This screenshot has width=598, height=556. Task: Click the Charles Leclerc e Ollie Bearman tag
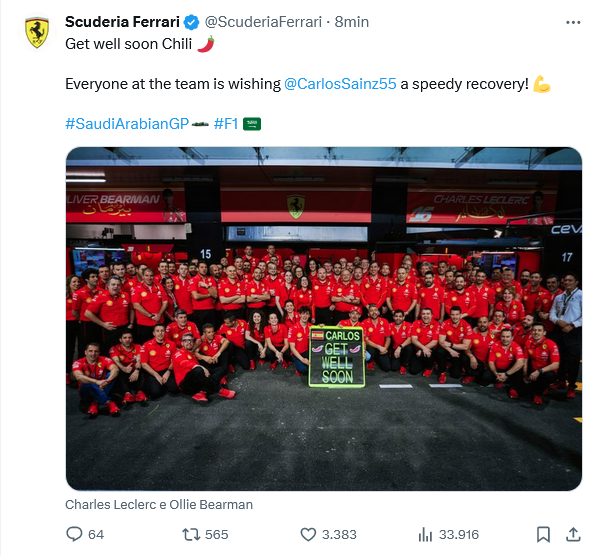[159, 505]
